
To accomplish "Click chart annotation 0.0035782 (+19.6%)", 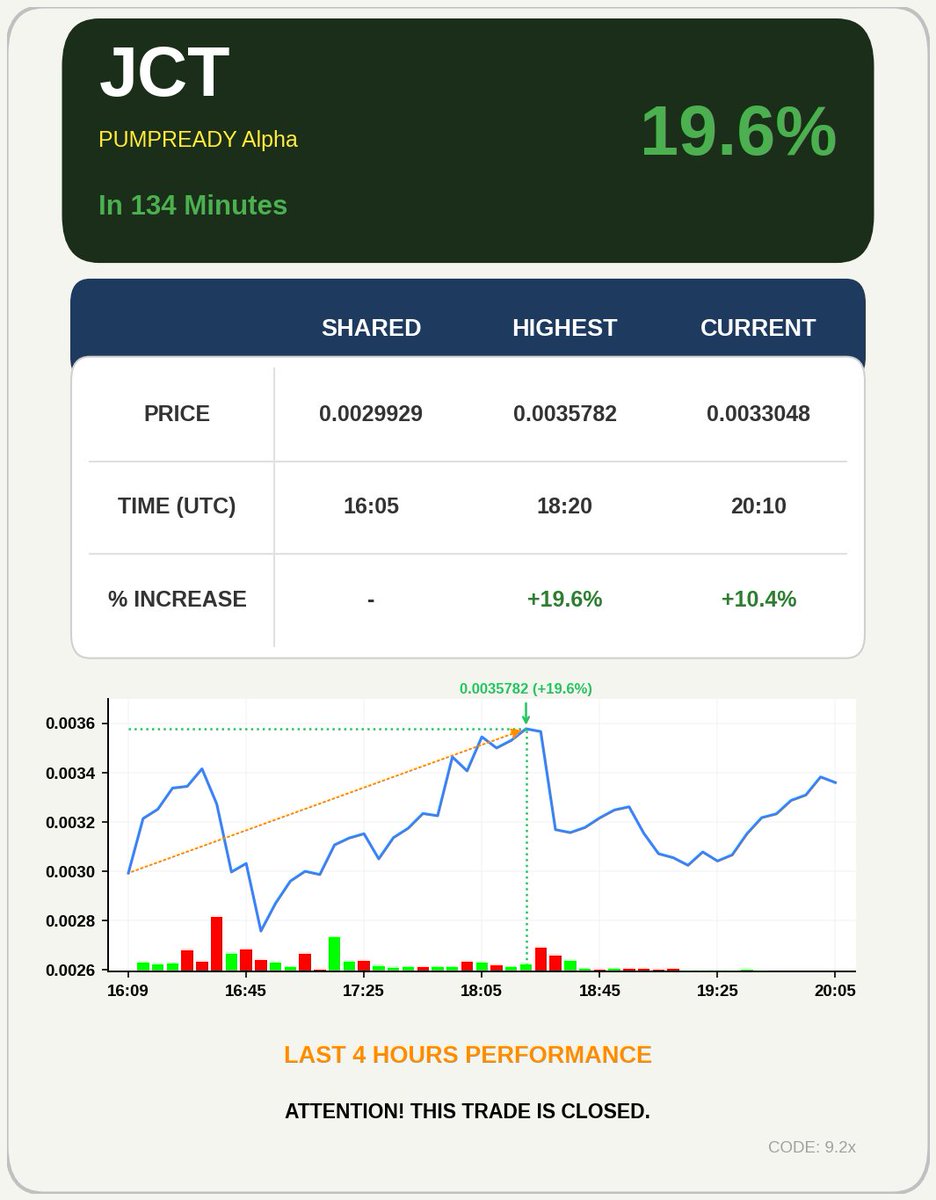I will (x=526, y=689).
